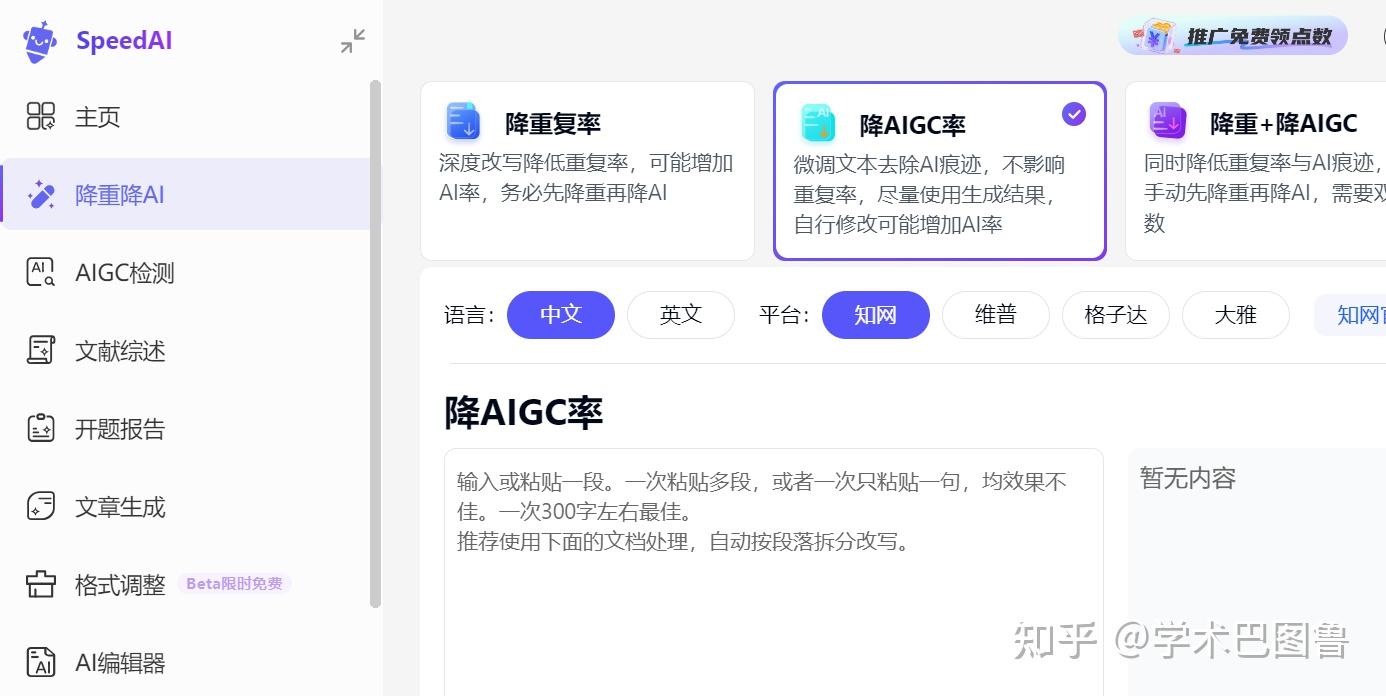Click the 语言: label

[x=469, y=315]
